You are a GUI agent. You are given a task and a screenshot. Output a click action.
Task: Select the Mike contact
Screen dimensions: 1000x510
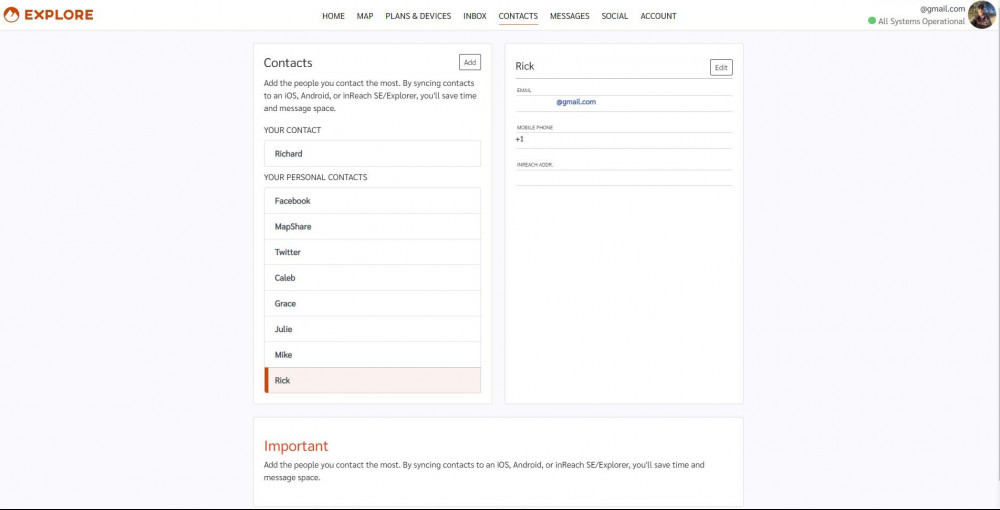[372, 354]
